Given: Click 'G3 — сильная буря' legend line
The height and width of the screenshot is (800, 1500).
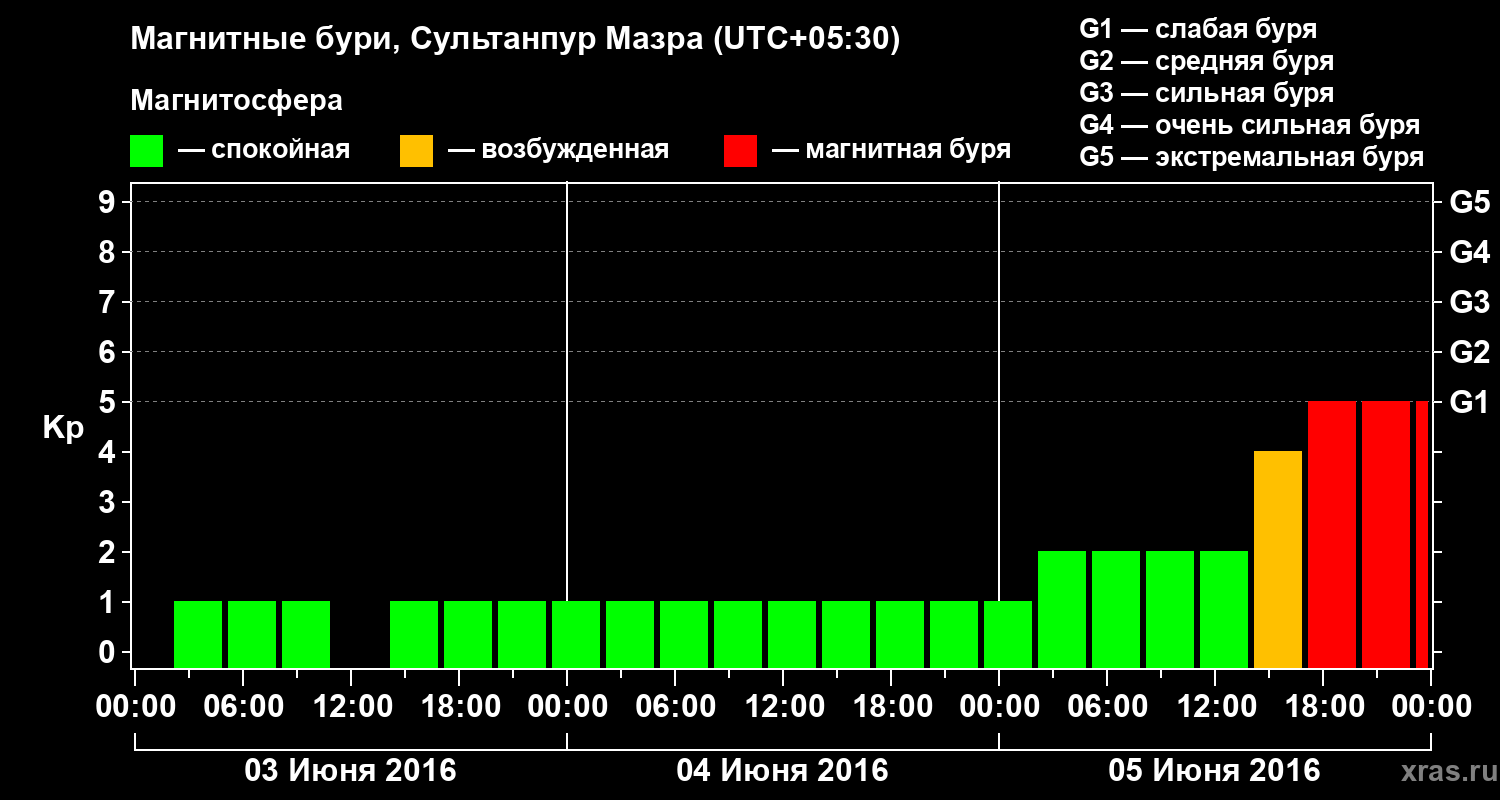Looking at the screenshot, I should [1207, 93].
